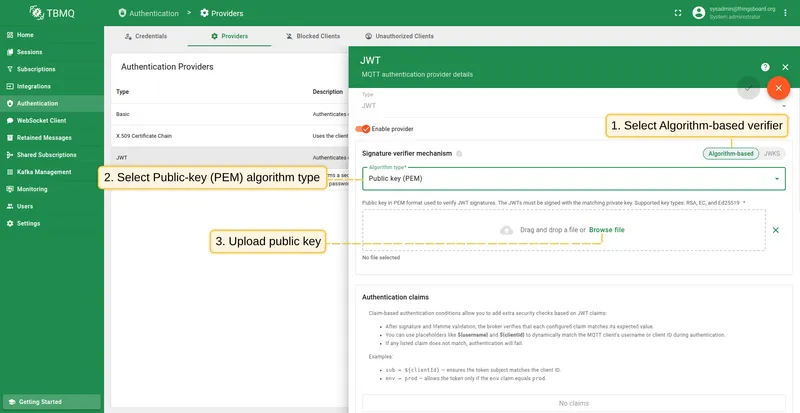This screenshot has height=413, width=800.
Task: Click the drag and drop file area
Action: [x=564, y=230]
